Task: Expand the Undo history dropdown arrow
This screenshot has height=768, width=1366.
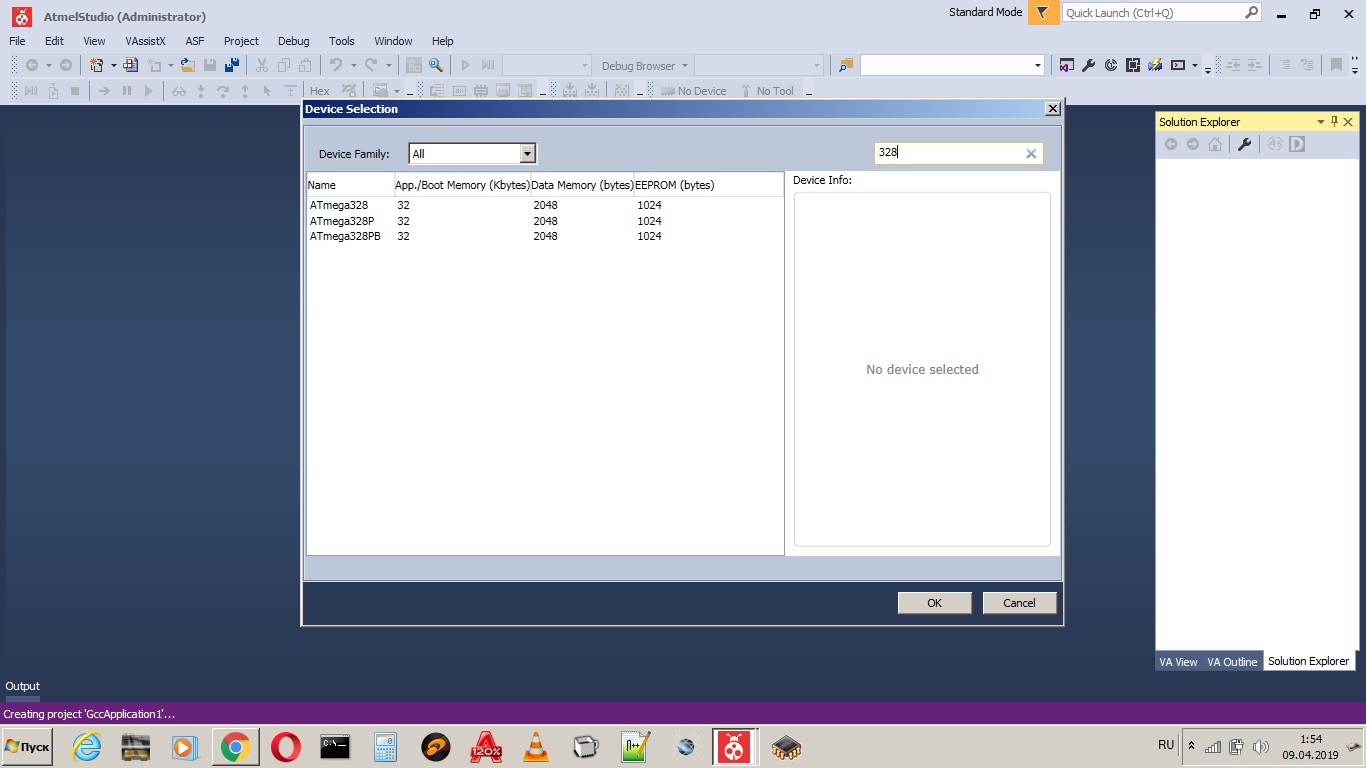Action: coord(353,65)
